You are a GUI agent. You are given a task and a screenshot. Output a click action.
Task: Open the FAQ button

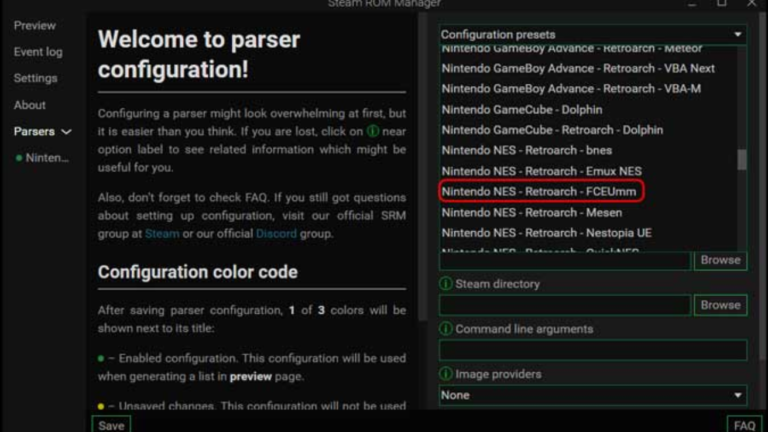click(744, 425)
